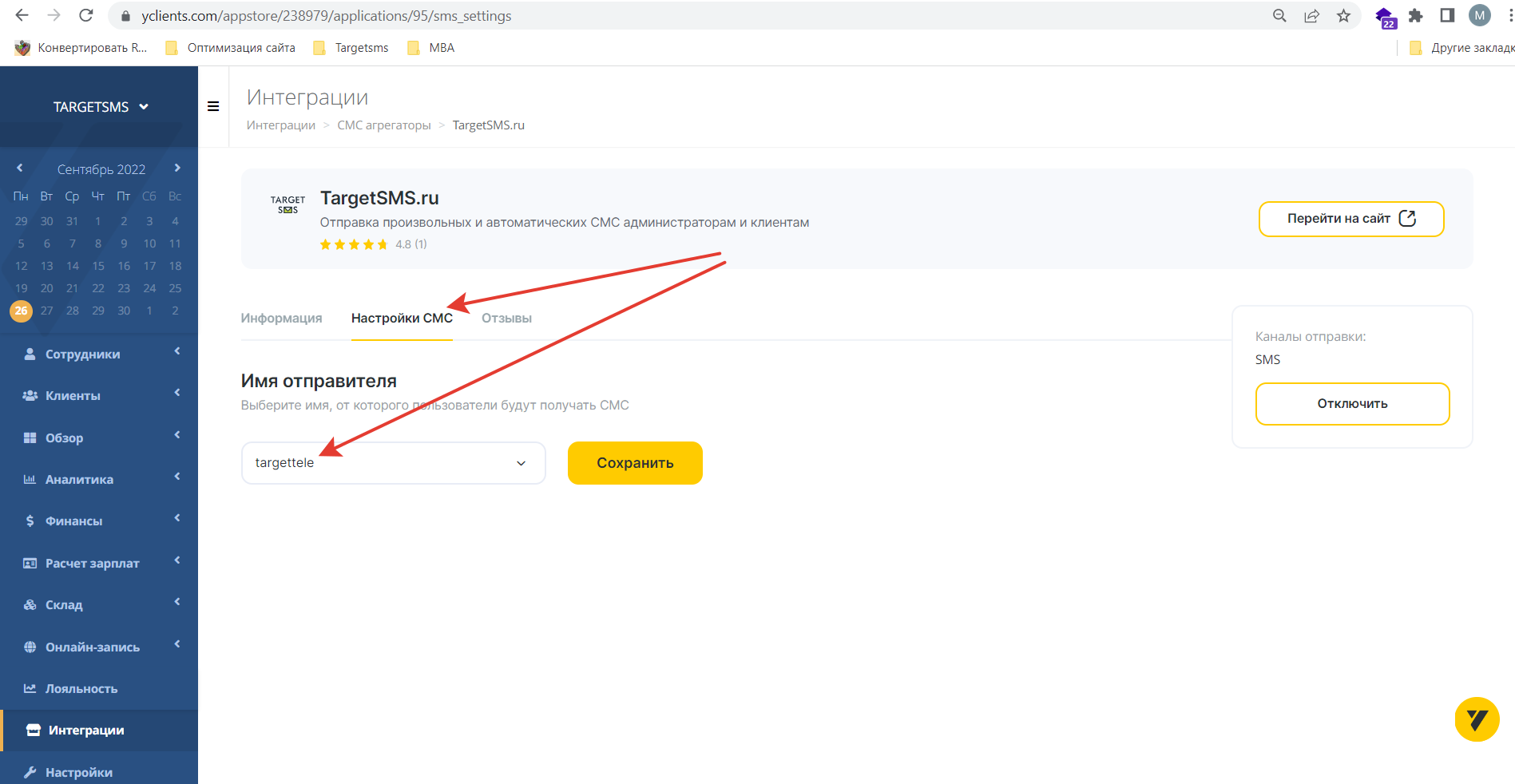This screenshot has width=1515, height=784.
Task: Open browser extensions puzzle icon
Action: (x=1415, y=15)
